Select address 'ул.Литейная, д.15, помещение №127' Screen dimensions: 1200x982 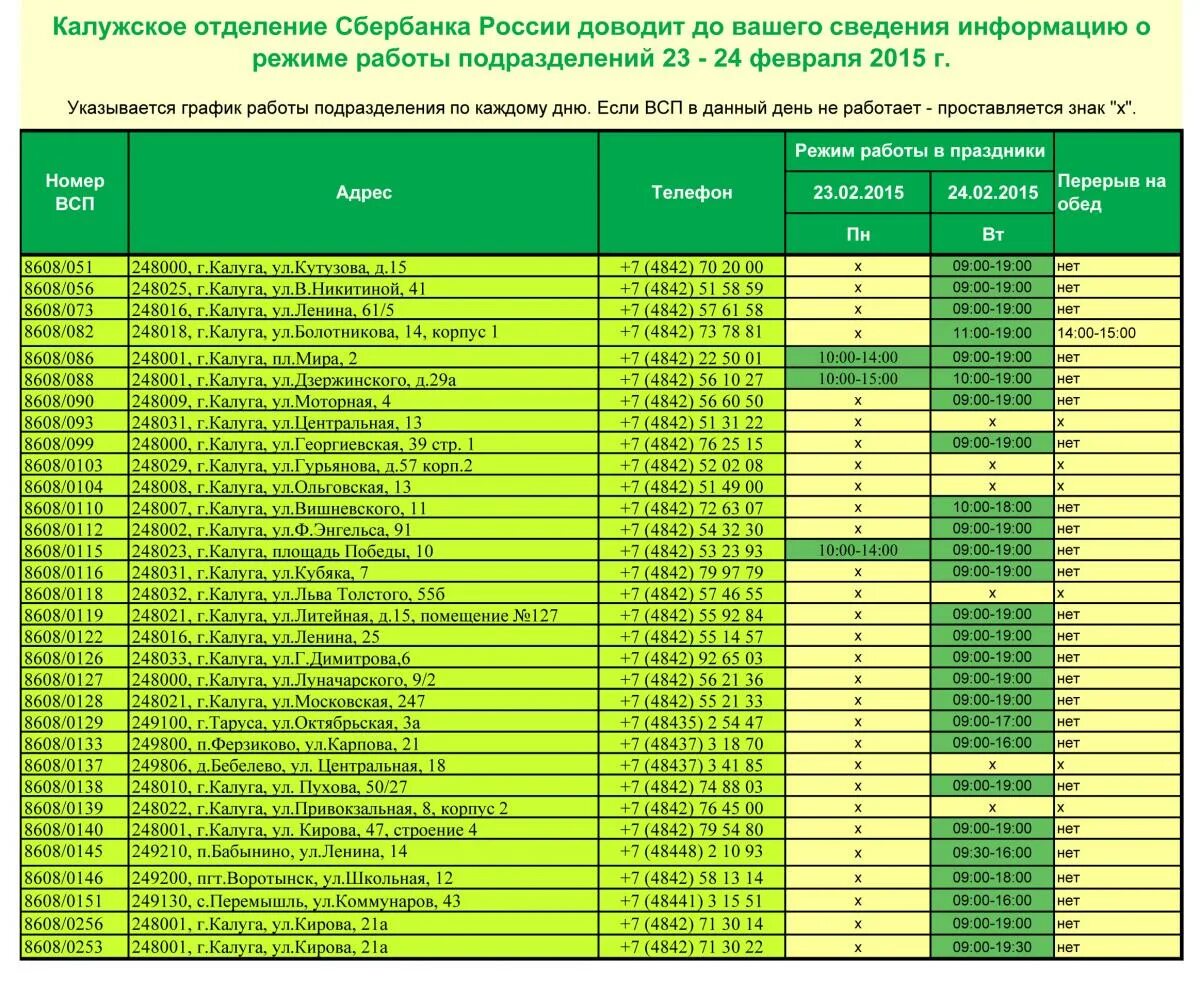coord(414,615)
